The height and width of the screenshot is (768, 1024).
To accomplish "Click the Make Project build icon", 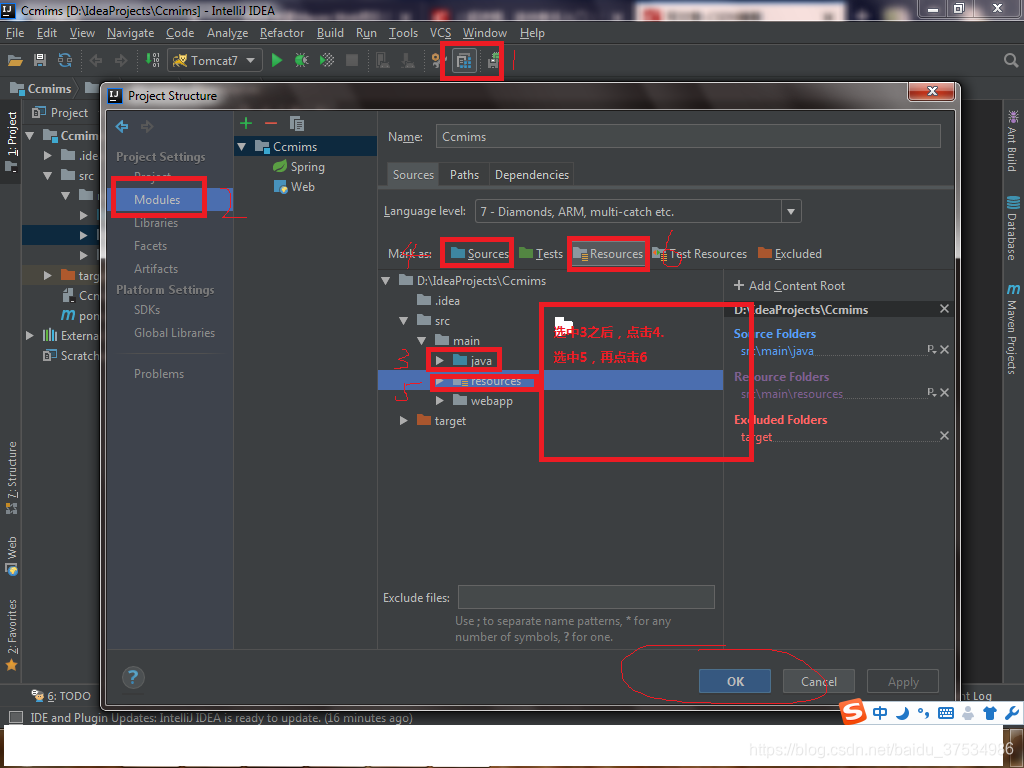I will pyautogui.click(x=152, y=61).
